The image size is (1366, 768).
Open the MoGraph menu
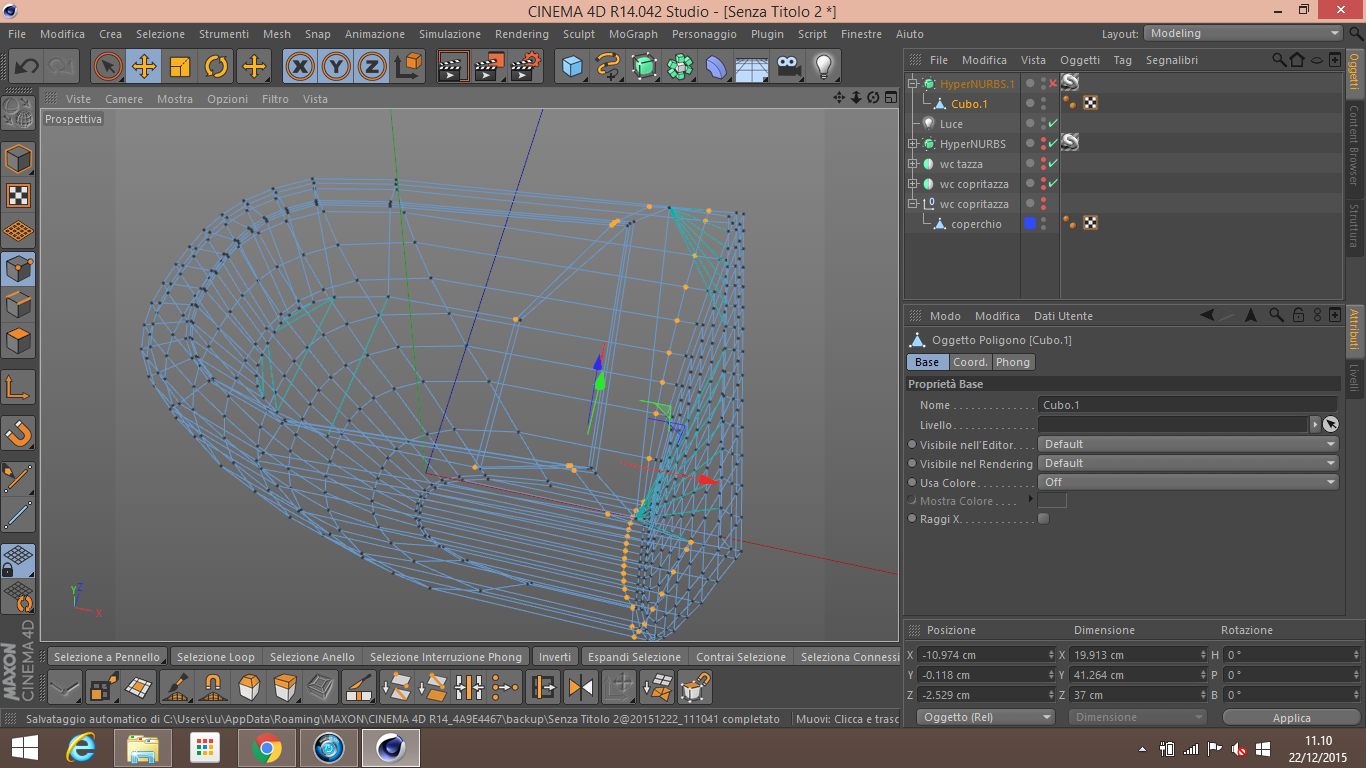point(633,34)
